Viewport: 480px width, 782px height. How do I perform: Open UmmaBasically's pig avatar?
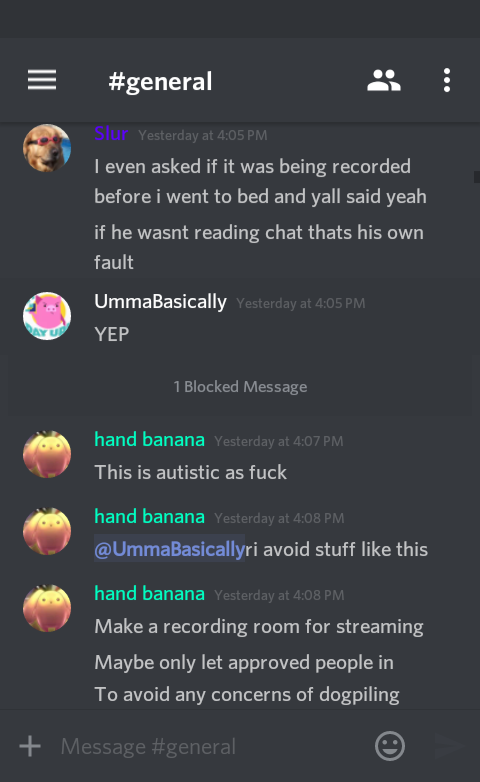click(x=47, y=316)
